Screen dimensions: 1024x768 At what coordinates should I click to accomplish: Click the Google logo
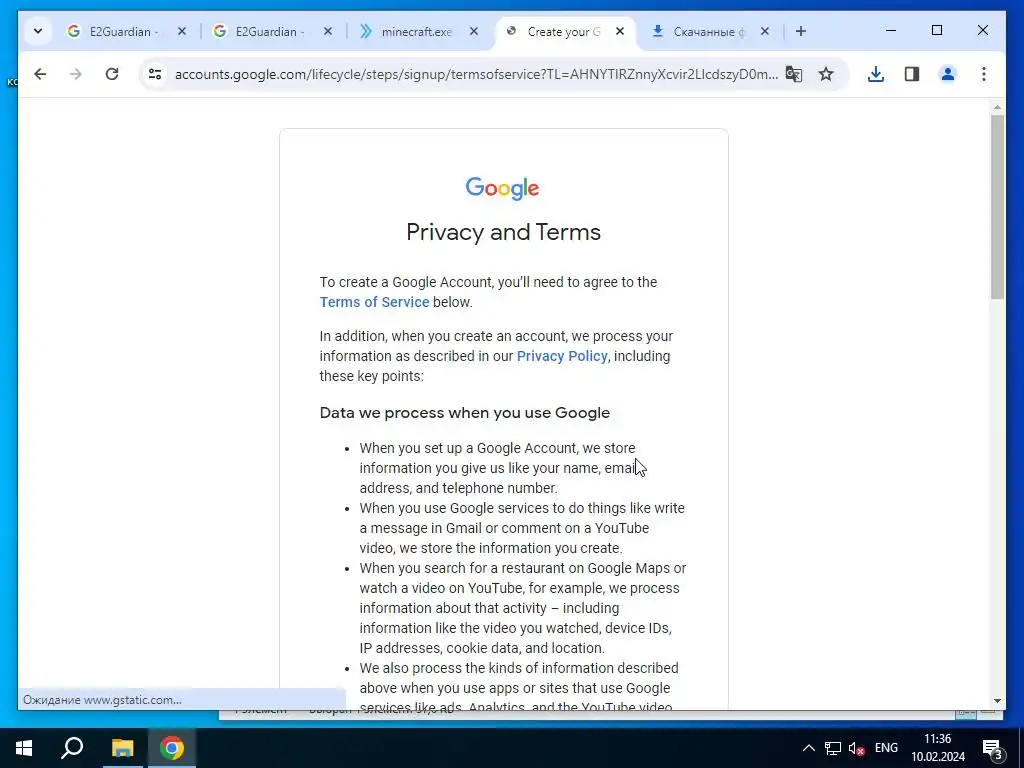click(x=502, y=188)
